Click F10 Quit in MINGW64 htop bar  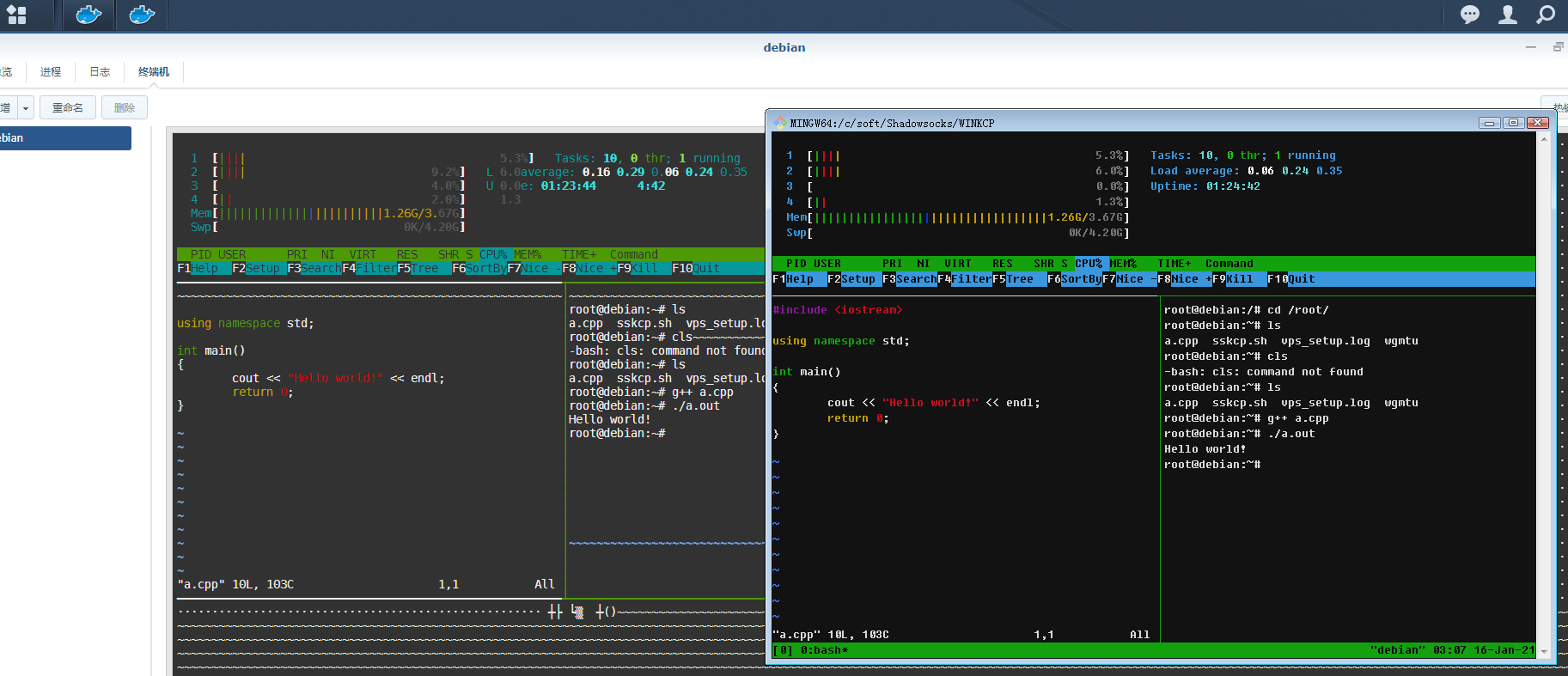tap(1291, 279)
